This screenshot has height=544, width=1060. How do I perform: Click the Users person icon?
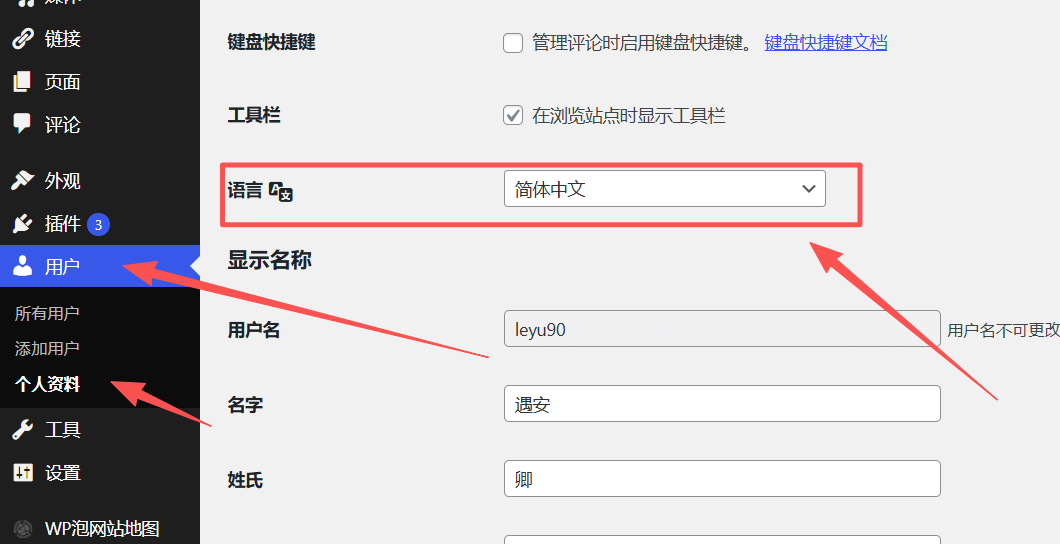coord(22,266)
